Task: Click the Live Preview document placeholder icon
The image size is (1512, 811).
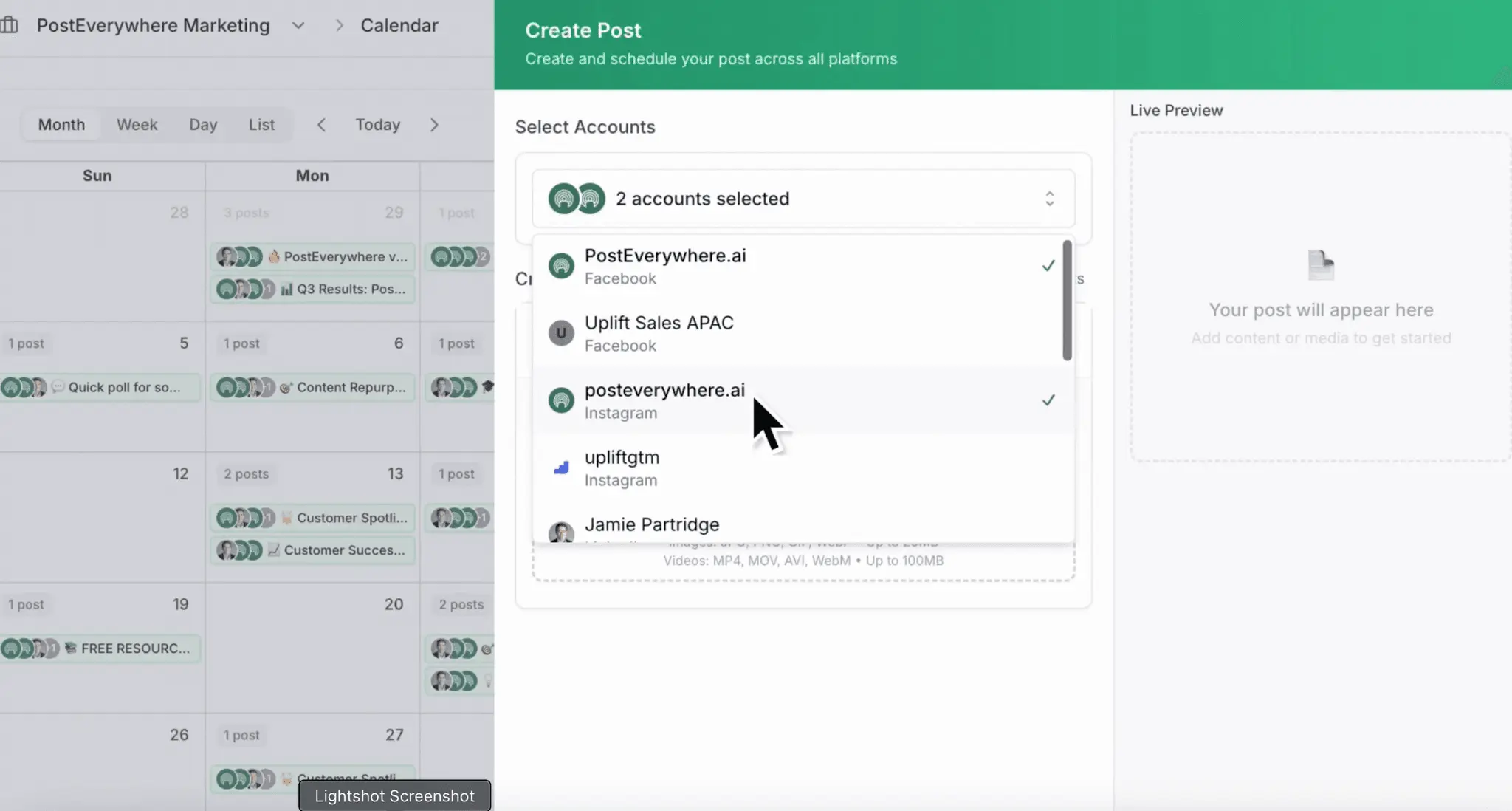Action: point(1321,266)
